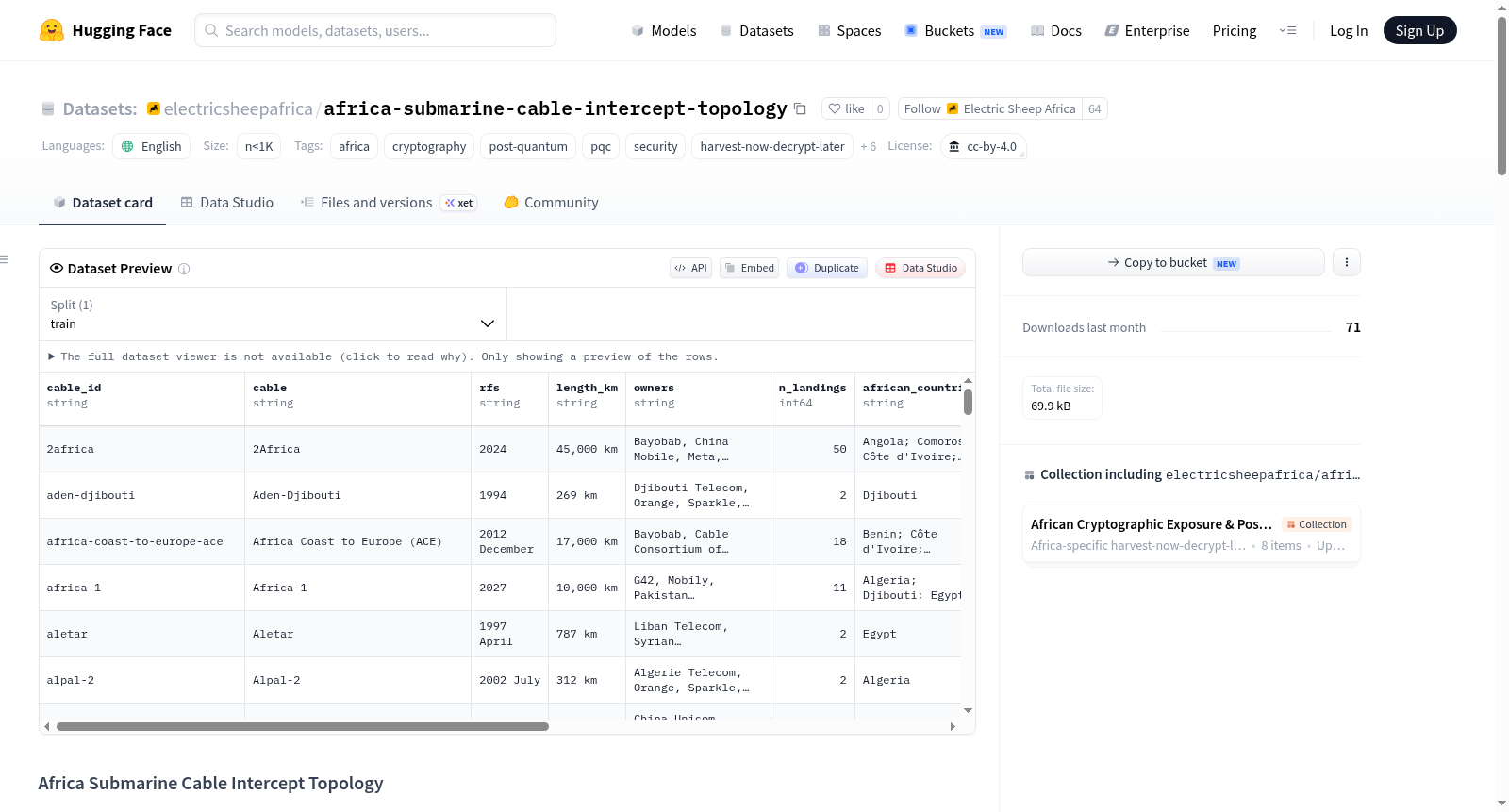Open Docs in the top navigation
The width and height of the screenshot is (1509, 812).
tap(1056, 30)
